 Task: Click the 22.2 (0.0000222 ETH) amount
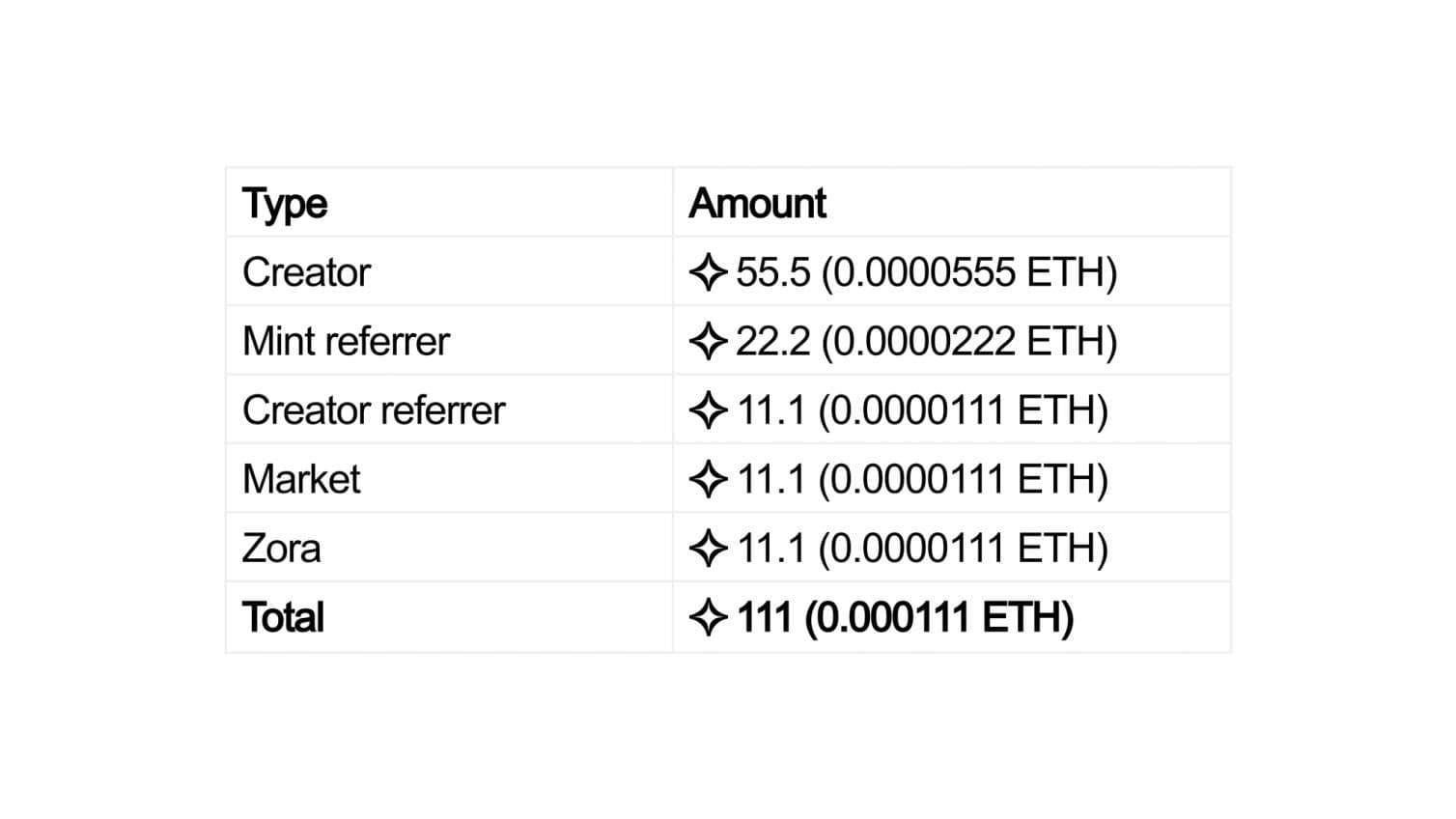(x=927, y=342)
